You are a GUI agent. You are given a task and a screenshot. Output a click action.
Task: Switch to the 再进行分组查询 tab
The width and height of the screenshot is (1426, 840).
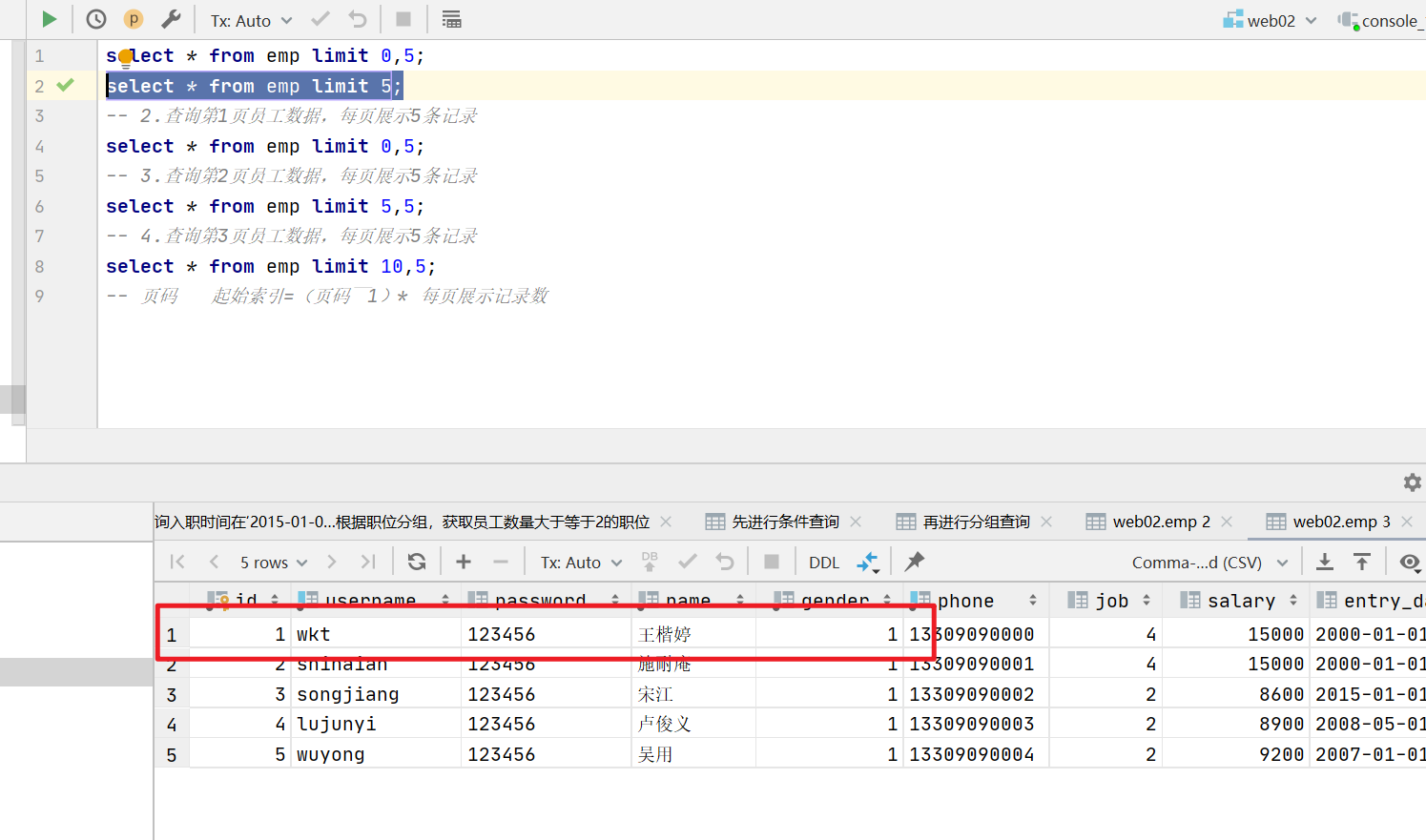coord(975,522)
